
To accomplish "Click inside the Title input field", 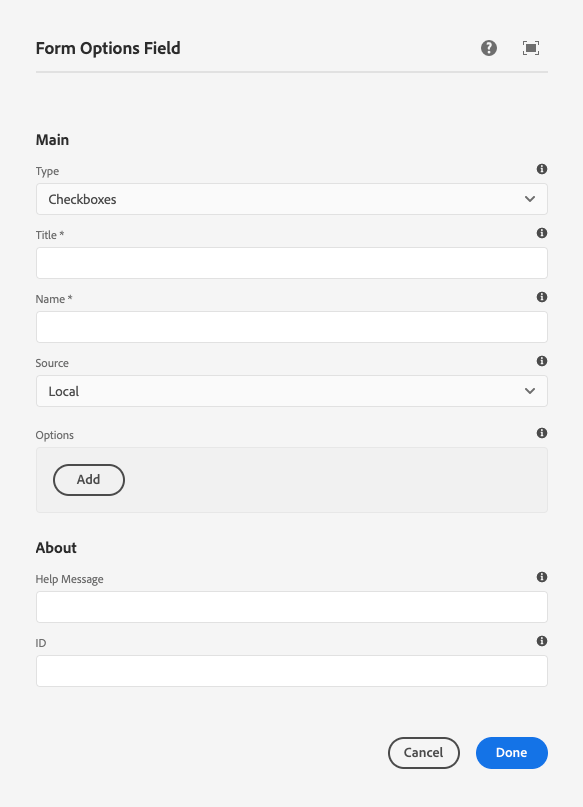I will tap(291, 263).
